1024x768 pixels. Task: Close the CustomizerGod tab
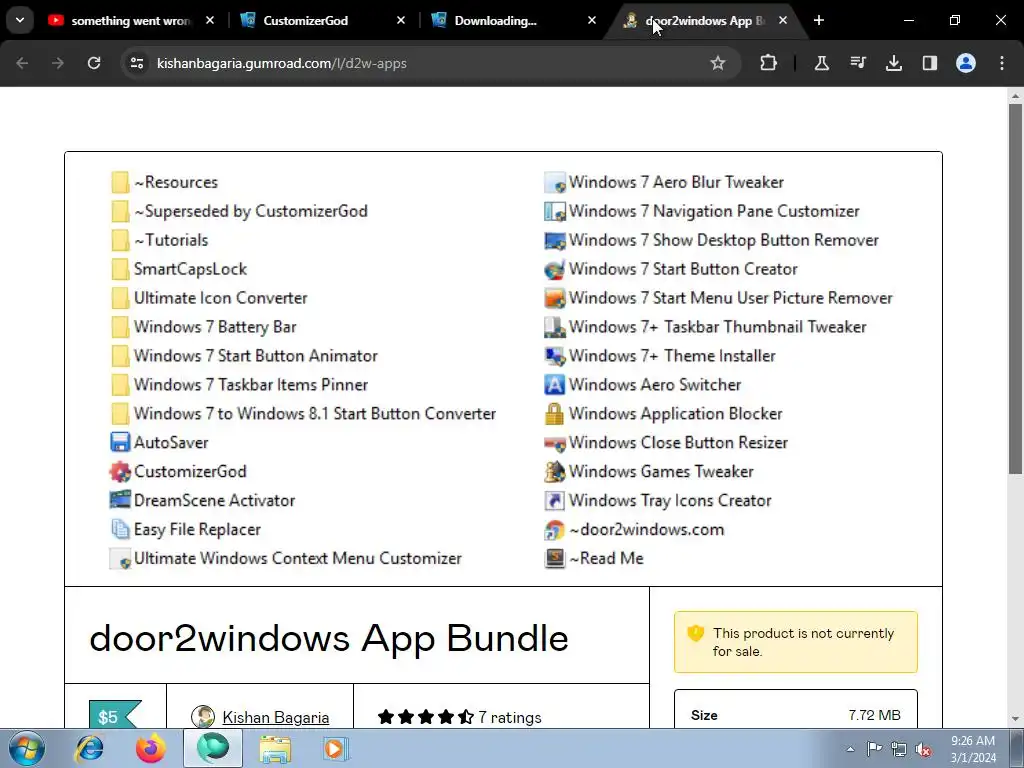401,20
